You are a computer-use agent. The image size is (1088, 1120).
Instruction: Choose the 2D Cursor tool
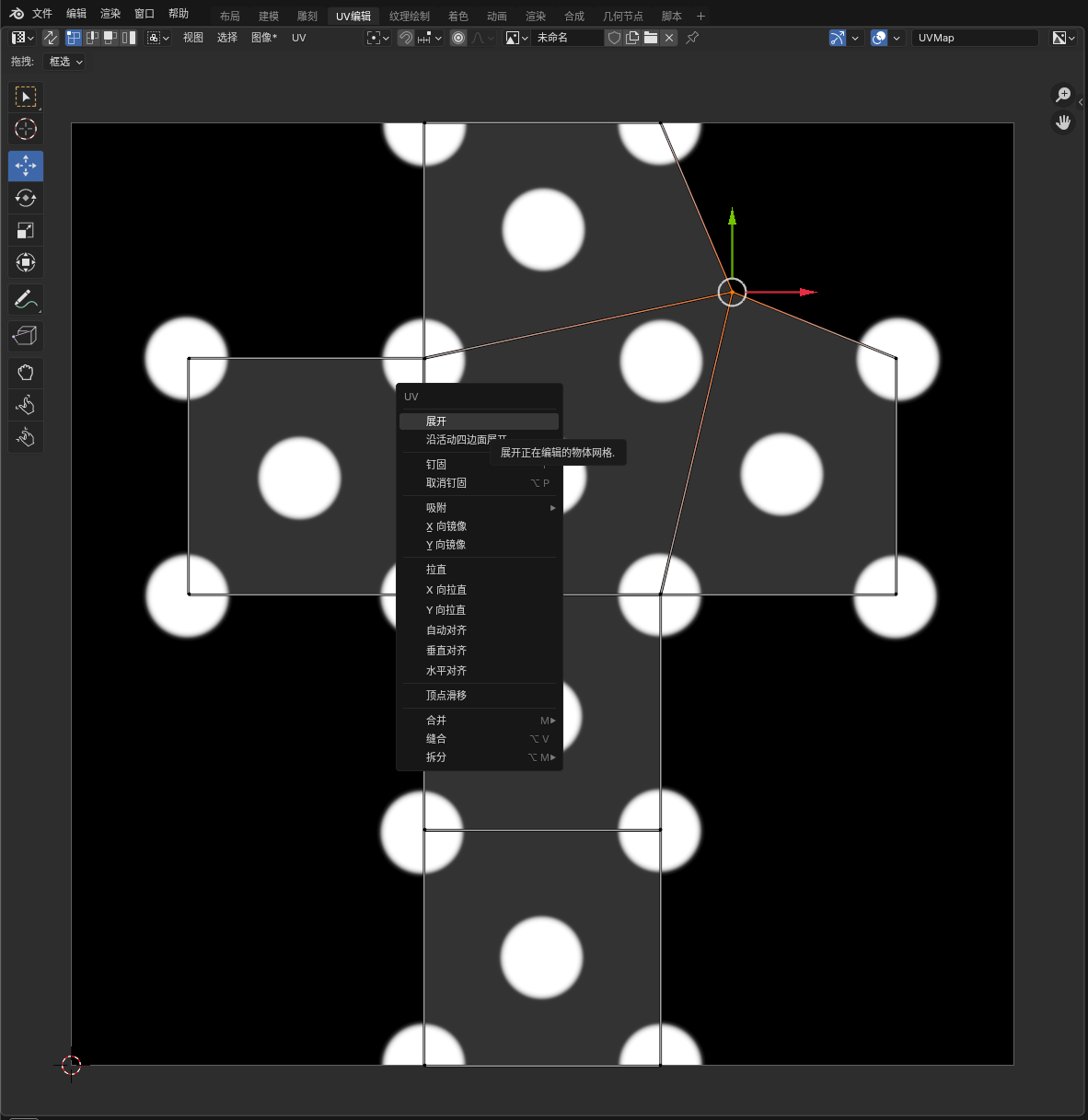[26, 129]
